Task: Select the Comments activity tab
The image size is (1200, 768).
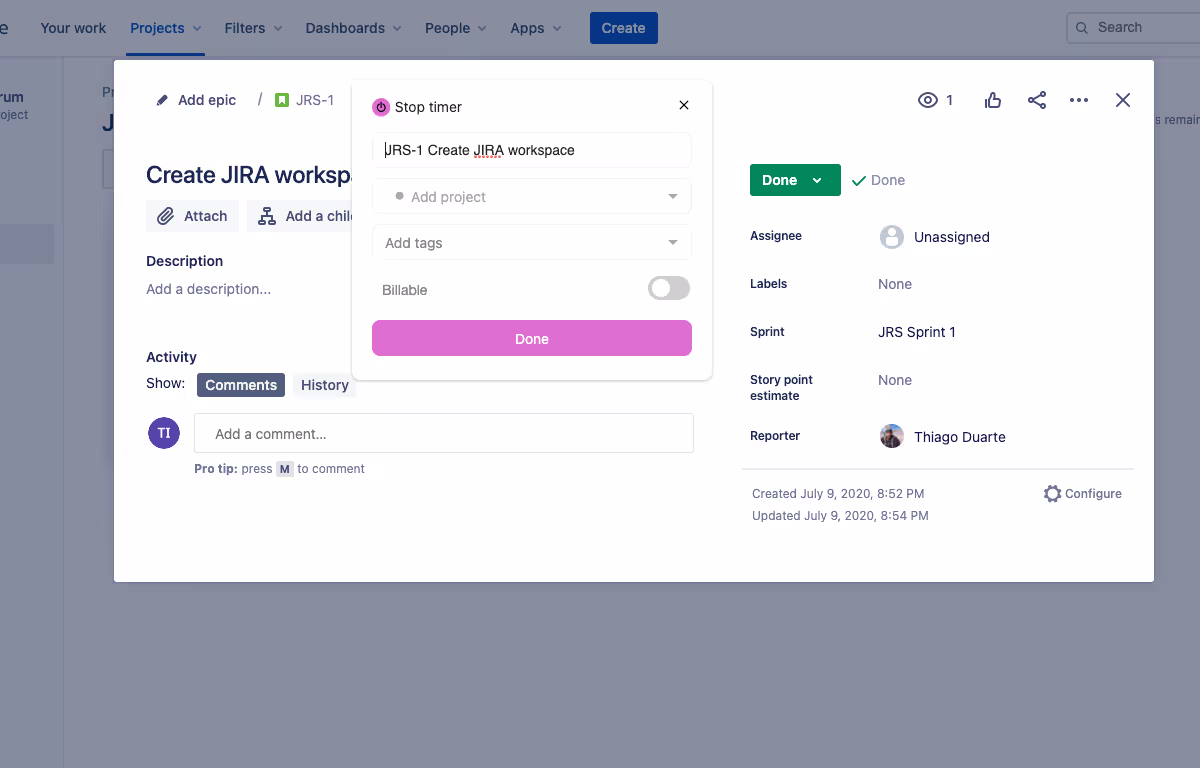Action: pyautogui.click(x=241, y=385)
